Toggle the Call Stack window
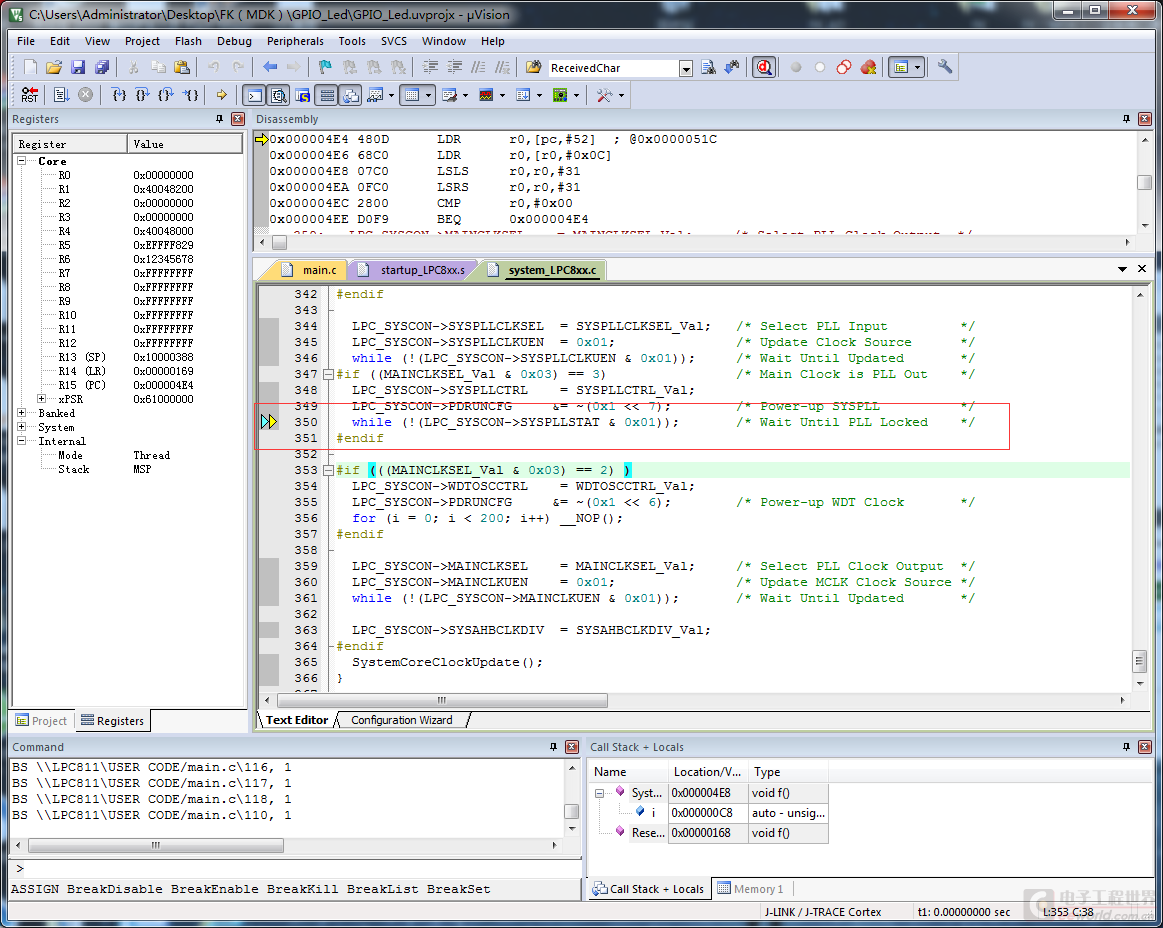Viewport: 1163px width, 928px height. point(351,95)
